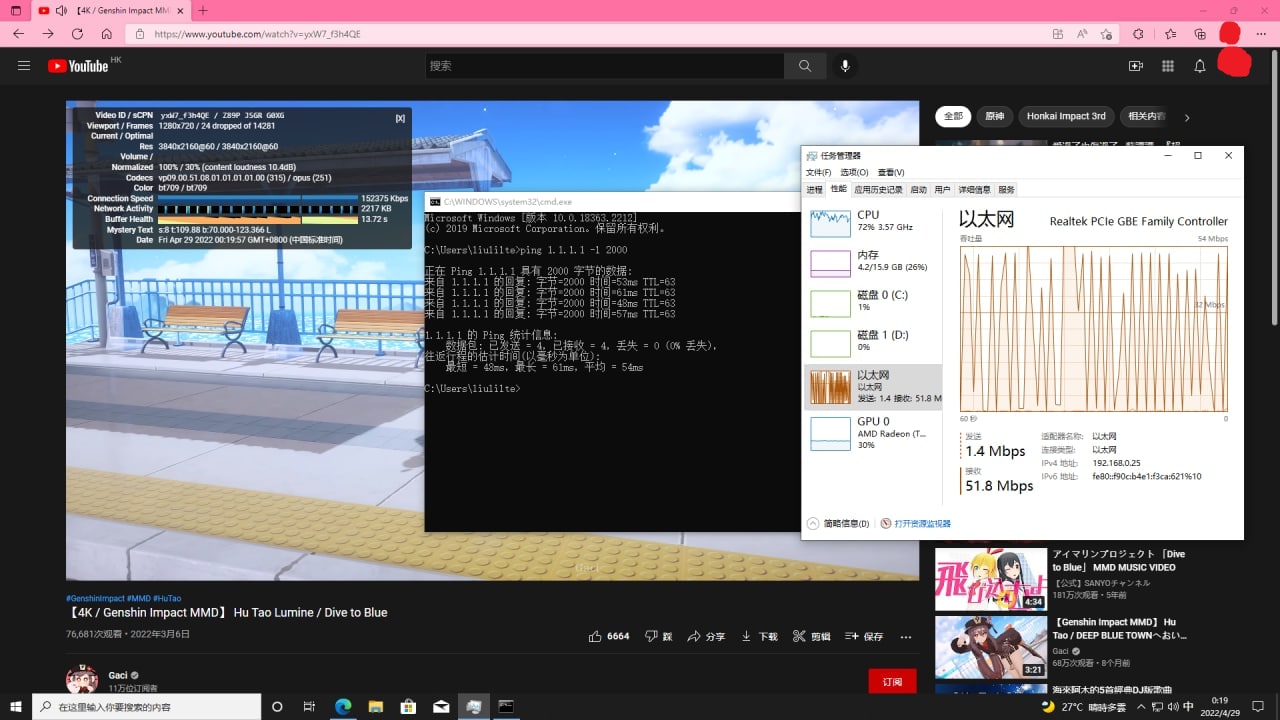Add page to favorites star icon
The image size is (1280, 720).
[1106, 33]
